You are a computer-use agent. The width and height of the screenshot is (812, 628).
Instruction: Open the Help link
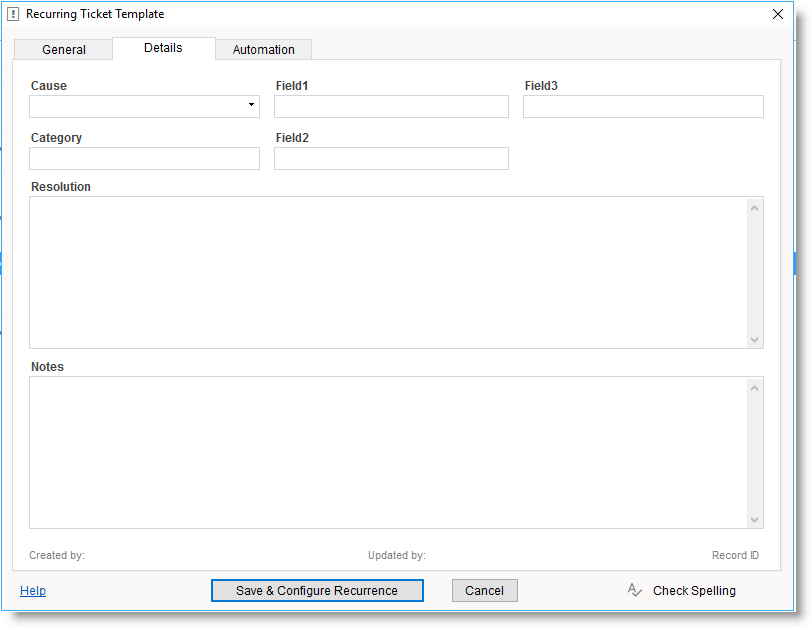tap(33, 591)
